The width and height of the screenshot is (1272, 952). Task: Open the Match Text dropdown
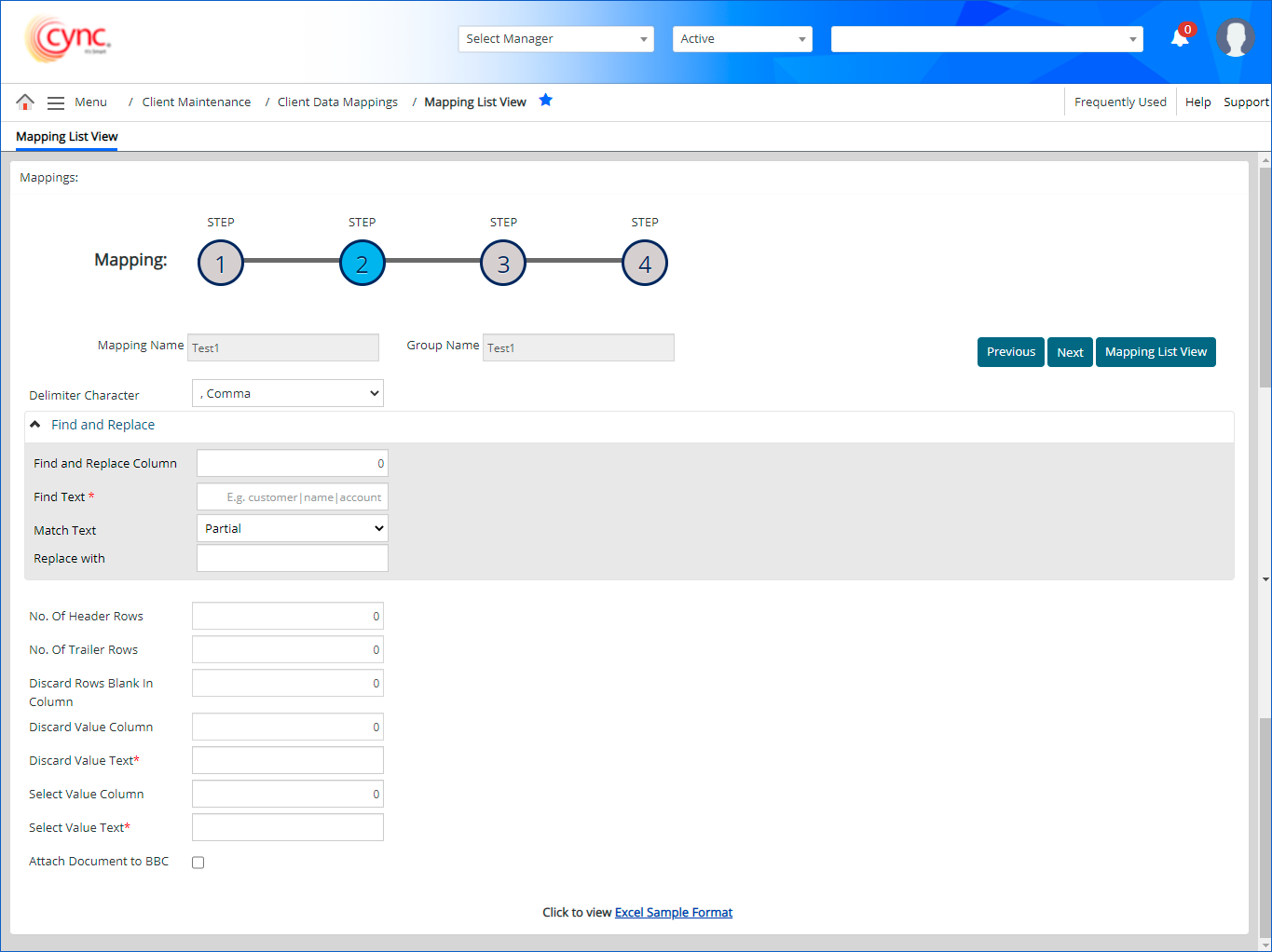point(293,529)
